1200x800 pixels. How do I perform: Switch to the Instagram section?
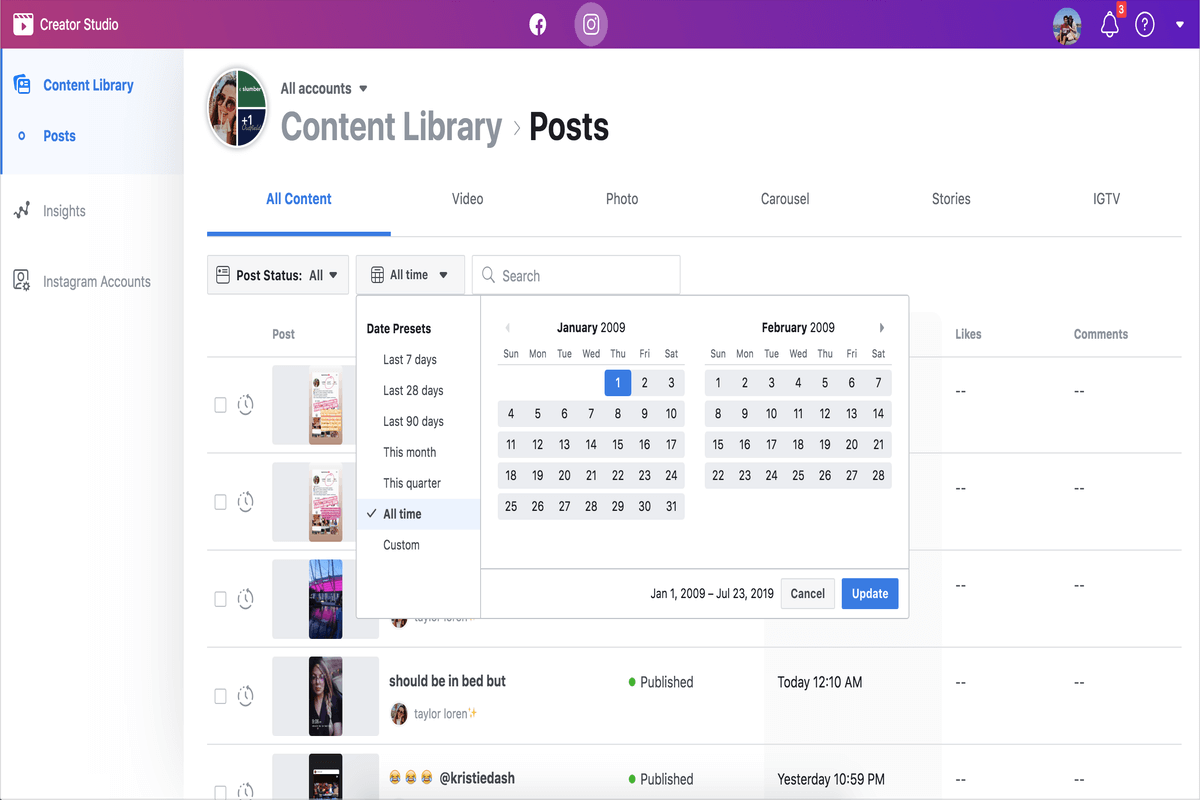[x=590, y=24]
